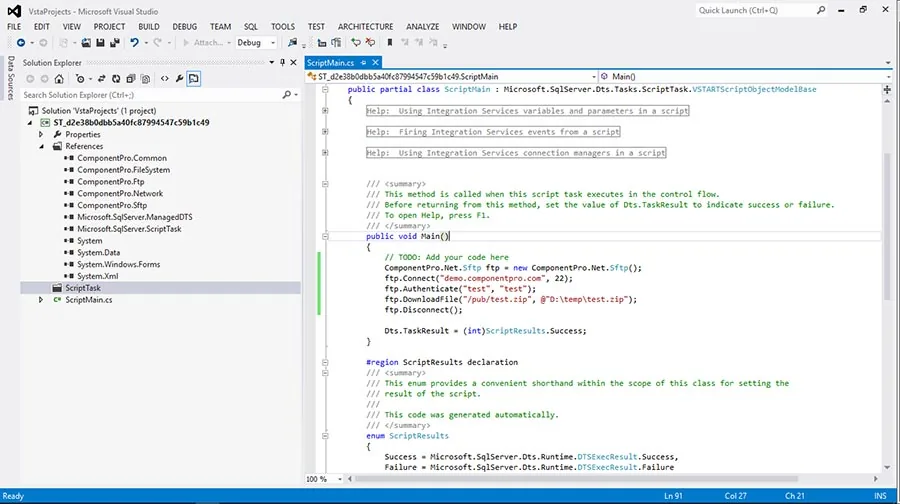Select the System.Windows.Forms reference
The height and width of the screenshot is (504, 900).
tap(119, 264)
